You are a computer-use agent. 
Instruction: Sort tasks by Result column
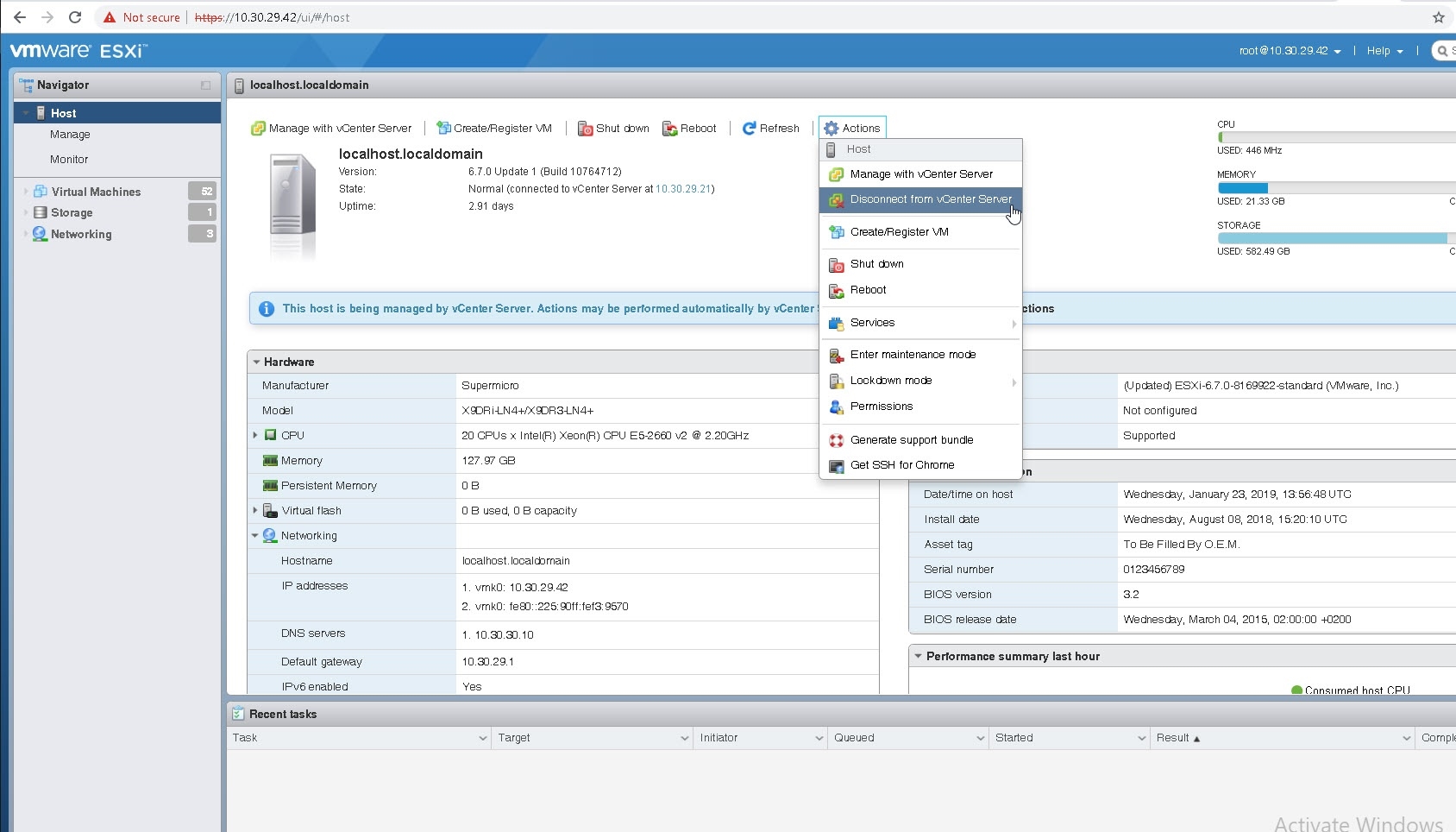tap(1172, 738)
